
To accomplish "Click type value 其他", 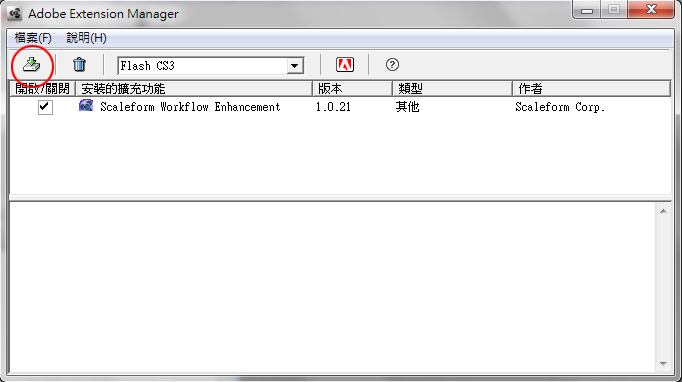I will click(407, 107).
